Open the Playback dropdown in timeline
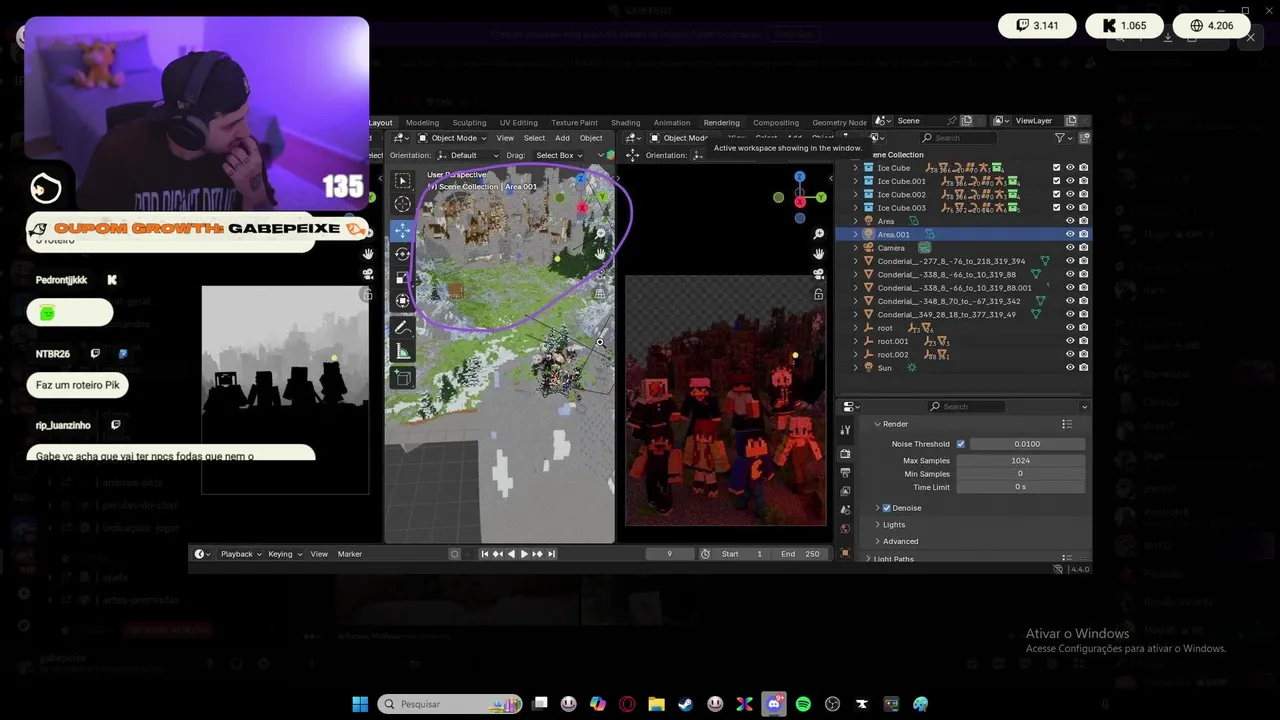Image resolution: width=1280 pixels, height=720 pixels. point(241,554)
